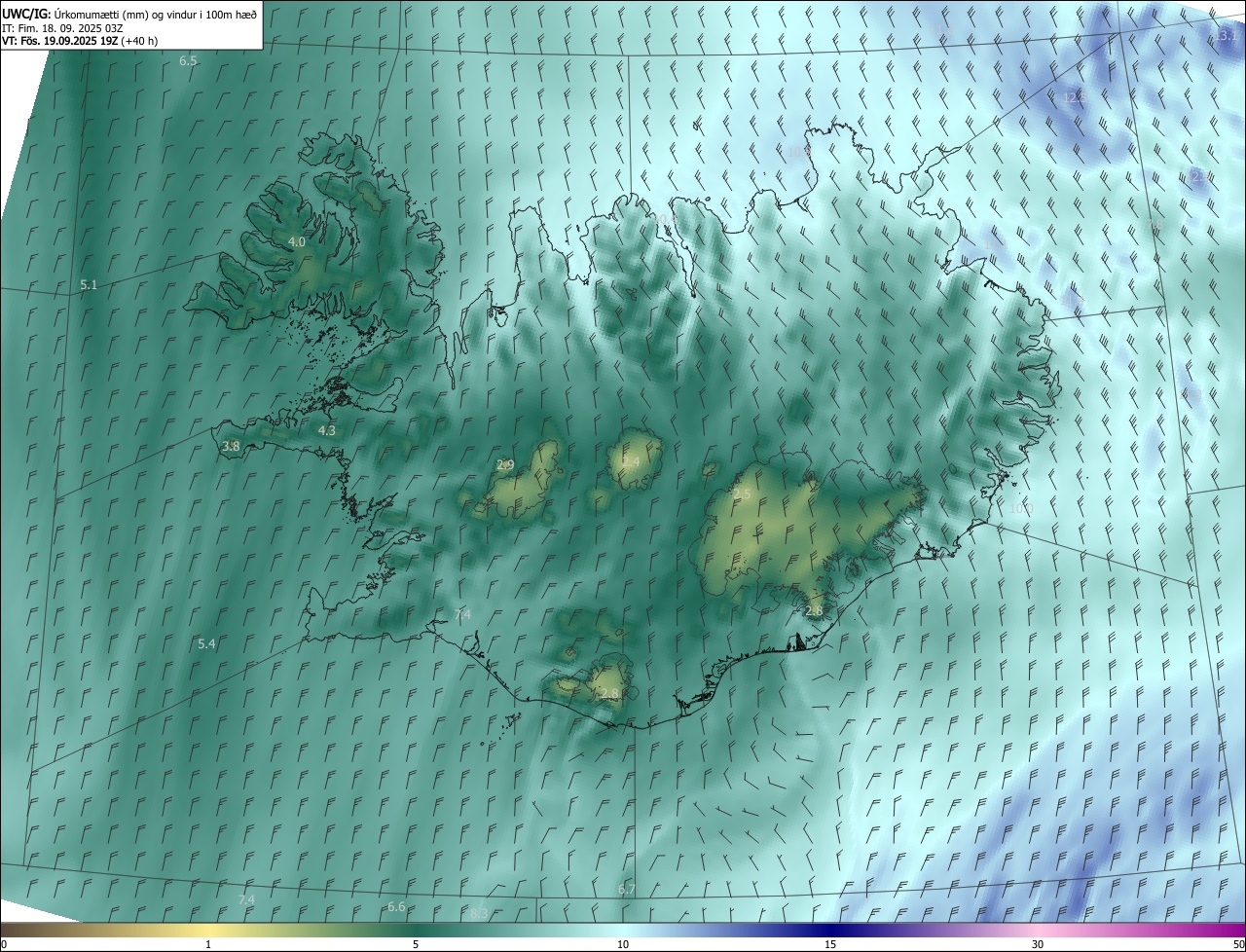Click the '10.0' value label on the map
The width and height of the screenshot is (1246, 952).
tap(1021, 508)
